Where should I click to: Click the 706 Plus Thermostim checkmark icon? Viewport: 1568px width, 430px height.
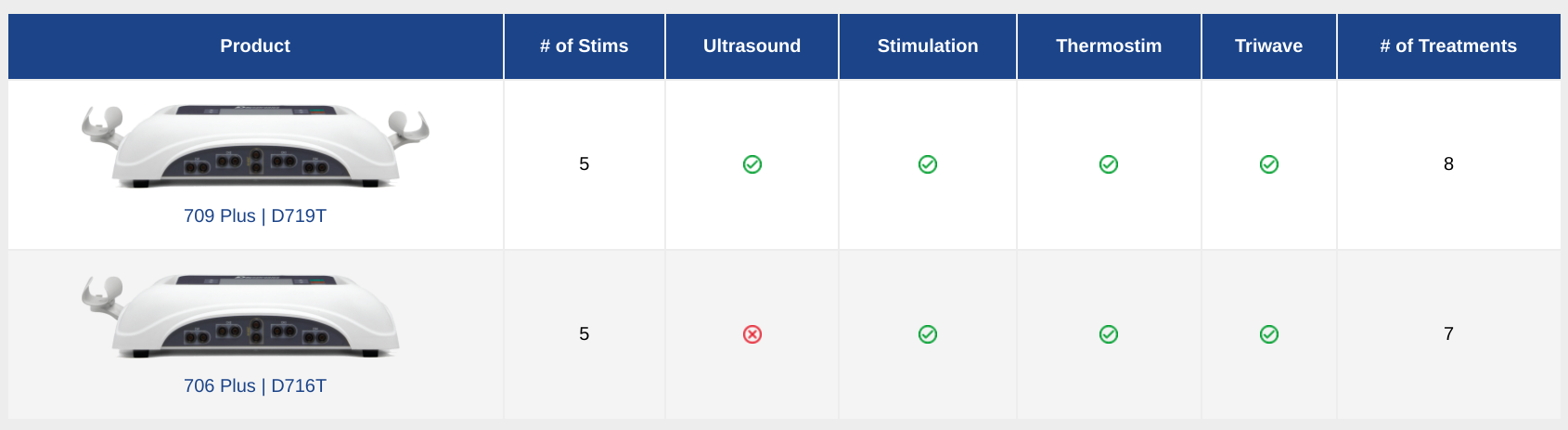(1109, 334)
